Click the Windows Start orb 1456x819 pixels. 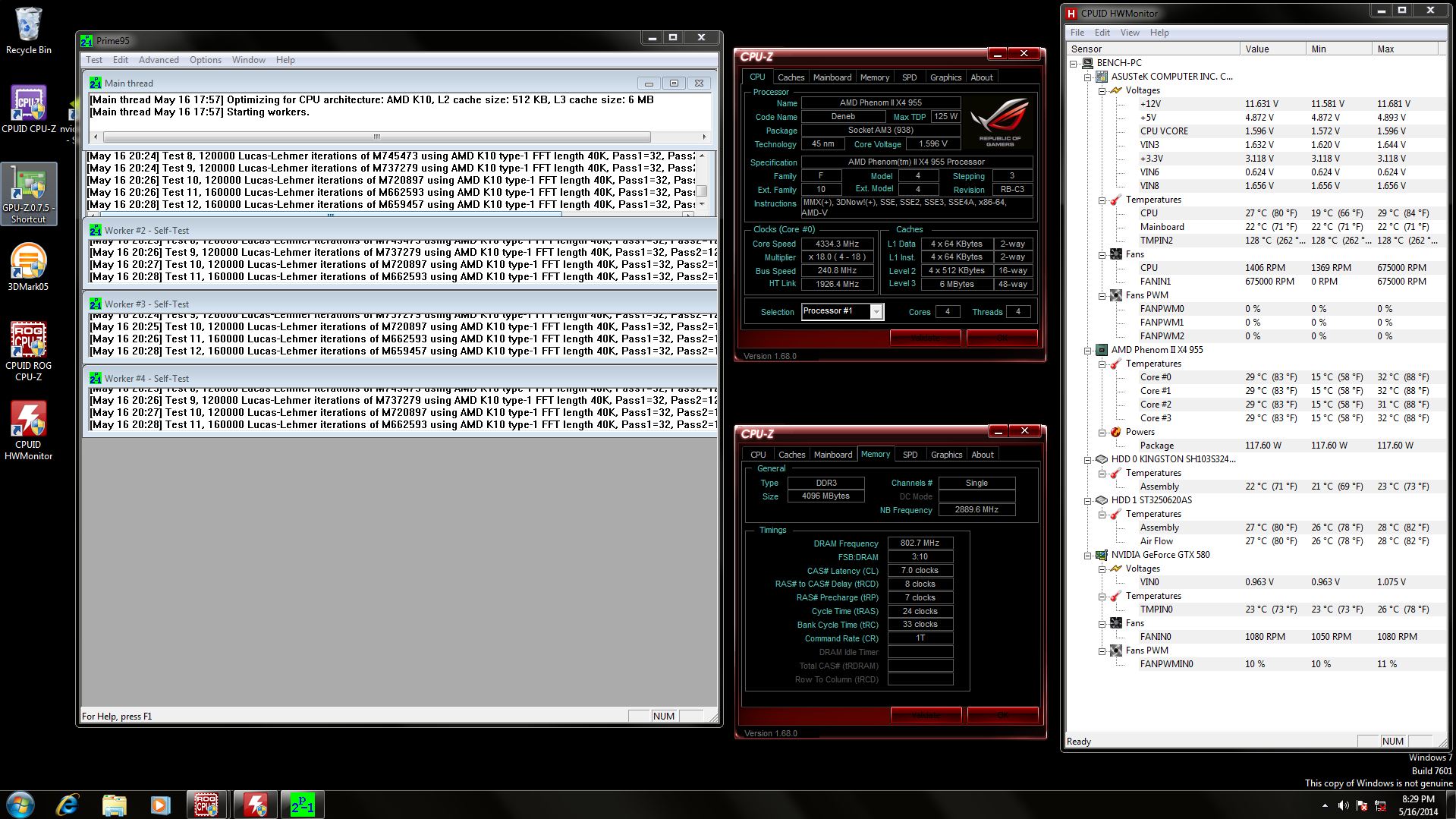[x=20, y=805]
